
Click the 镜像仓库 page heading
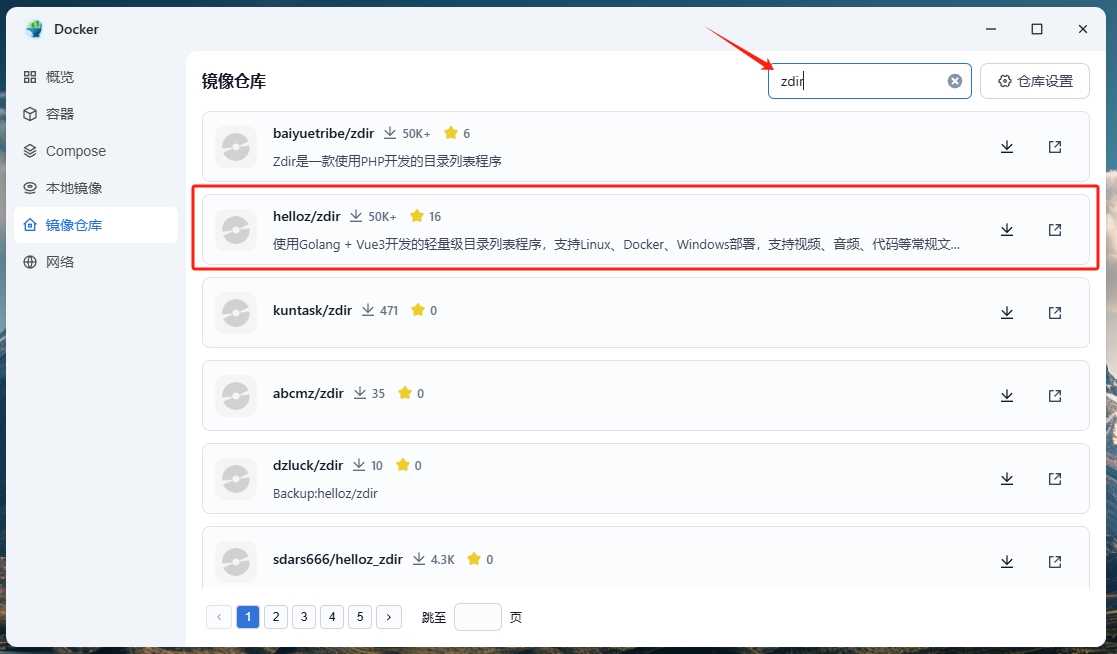click(x=234, y=81)
